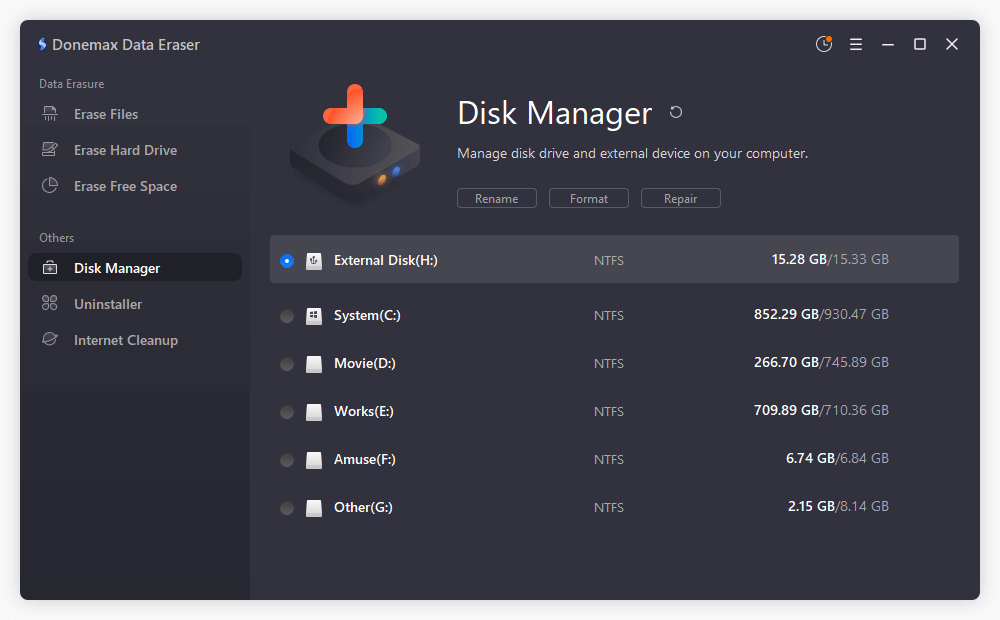Switch to Erase Free Space

click(x=135, y=186)
